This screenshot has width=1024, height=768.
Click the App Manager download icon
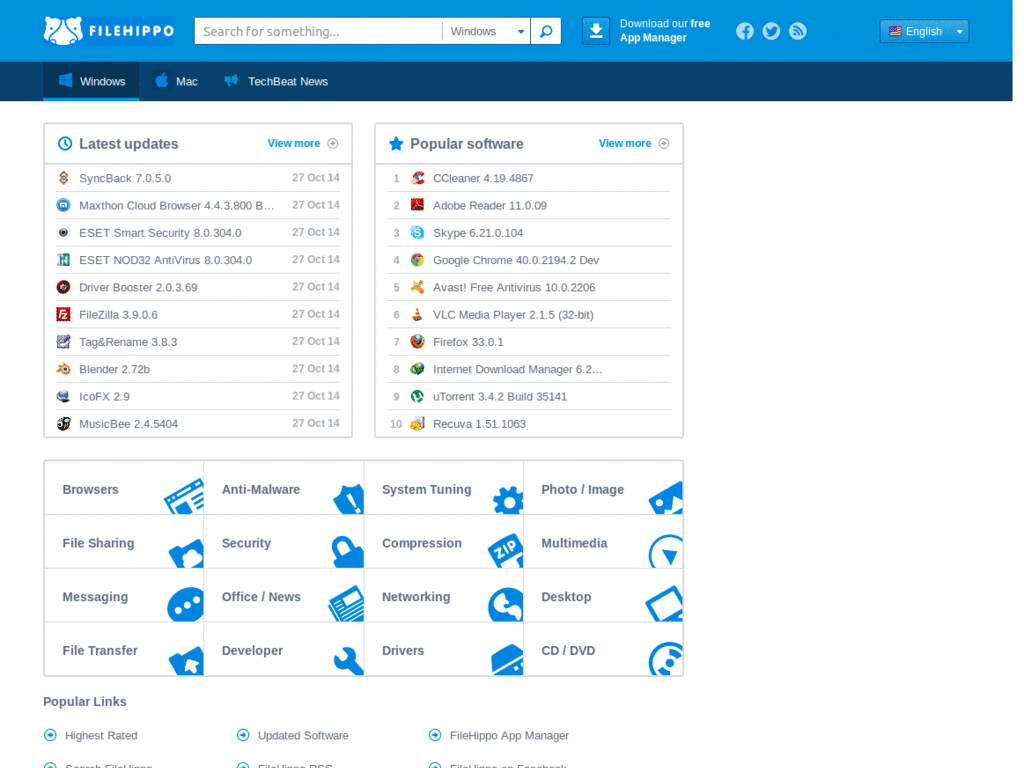tap(596, 31)
